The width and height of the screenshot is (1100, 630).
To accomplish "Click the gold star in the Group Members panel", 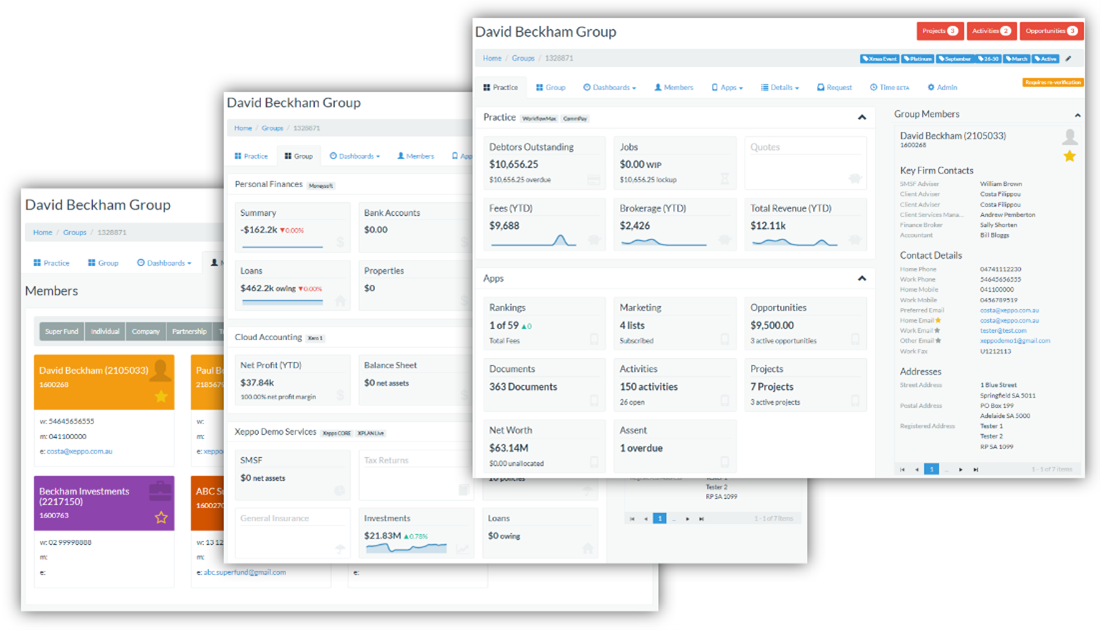I will tap(1069, 156).
